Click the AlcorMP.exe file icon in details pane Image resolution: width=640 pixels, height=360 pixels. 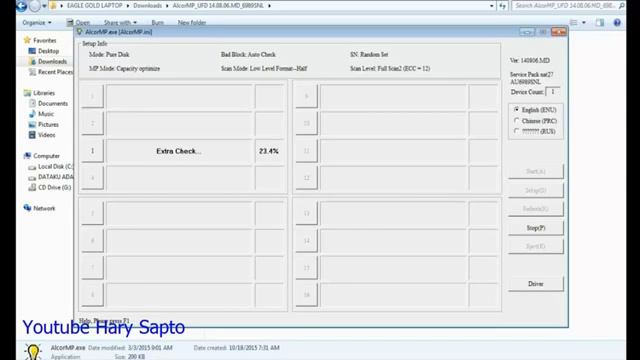click(x=33, y=352)
